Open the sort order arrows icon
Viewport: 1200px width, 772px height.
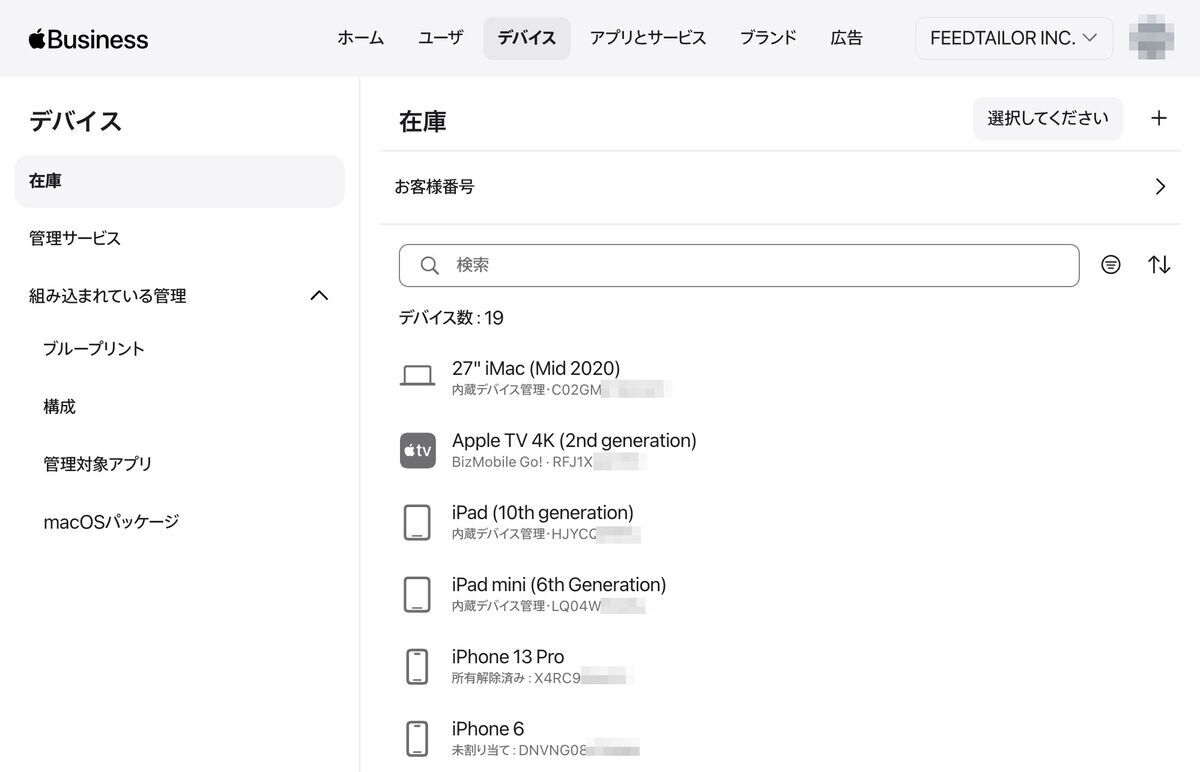1159,265
